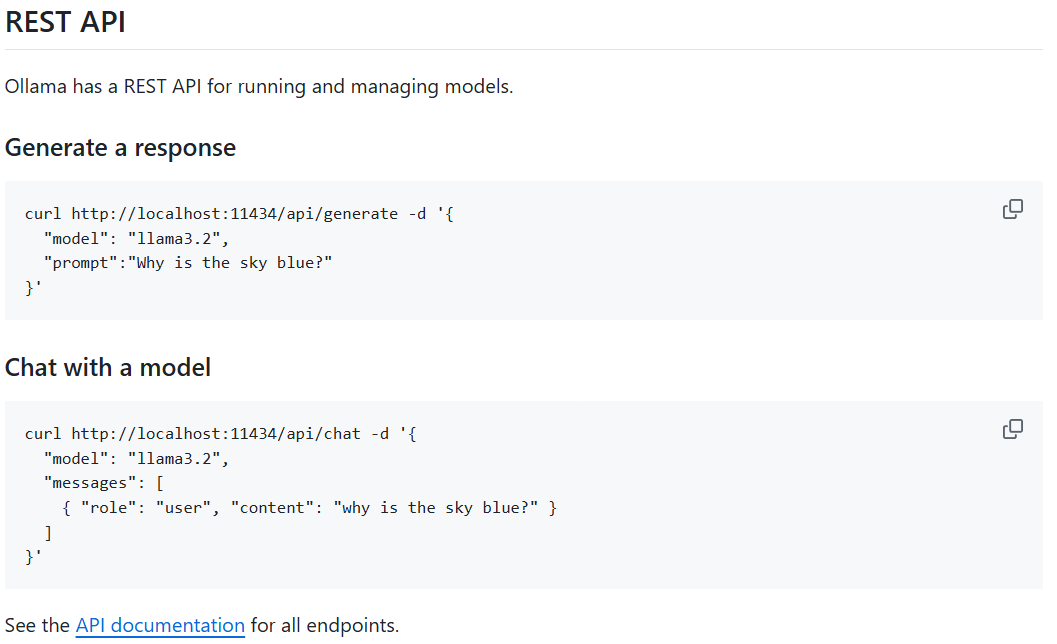Select the generate endpoint URL in the code
The image size is (1057, 644).
232,213
